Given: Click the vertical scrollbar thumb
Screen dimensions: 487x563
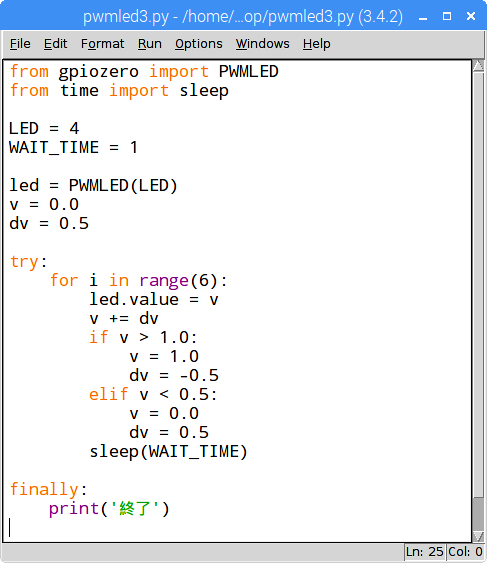Looking at the screenshot, I should click(x=478, y=285).
